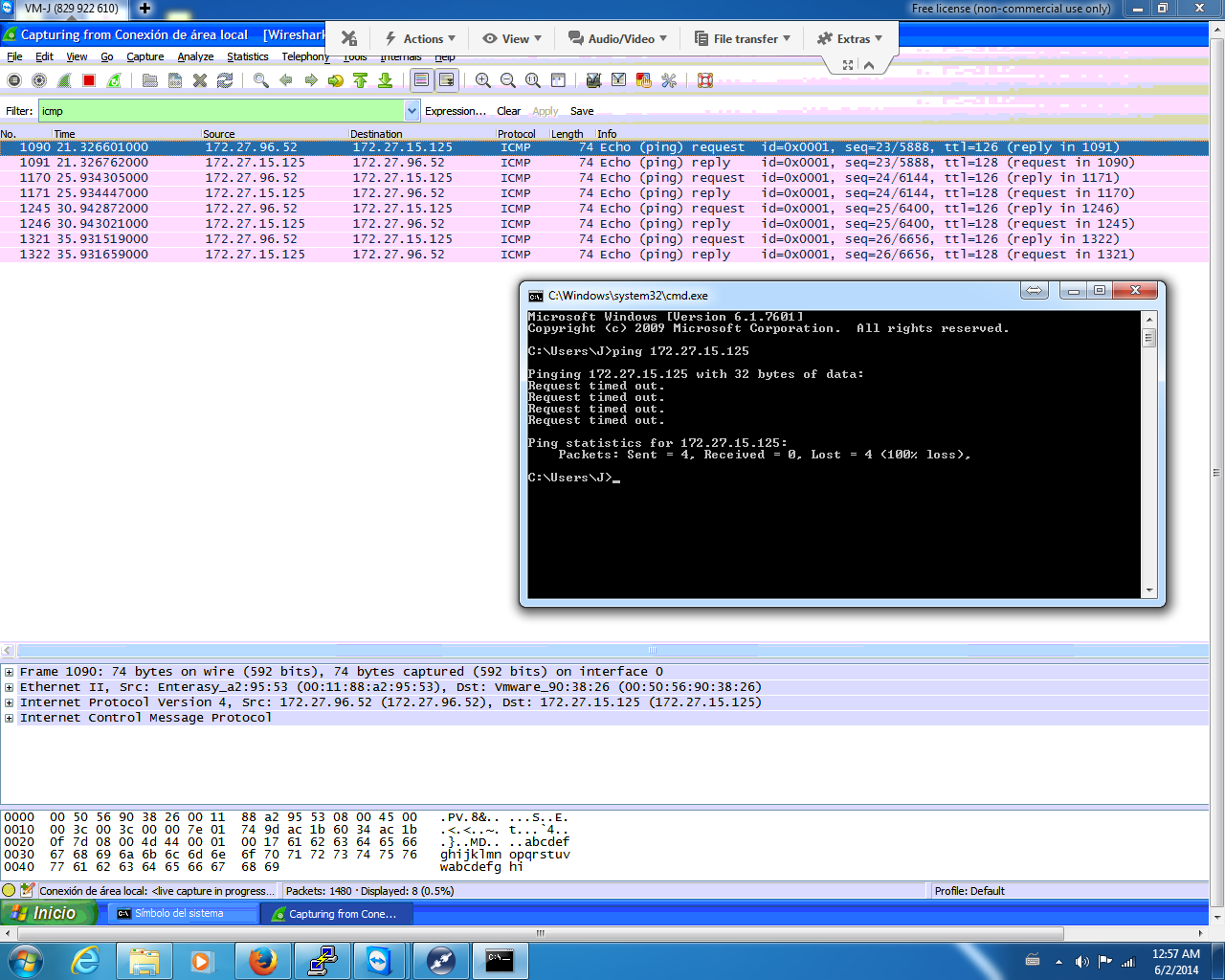Go forward in packet history arrow
1225x980 pixels.
pos(310,80)
